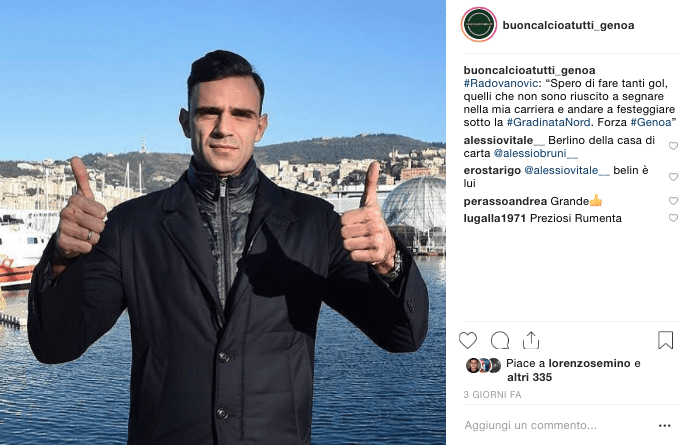Like lugalla1971's Preziosi Rumenta comment
Screen dimensions: 695x445
pyautogui.click(x=673, y=218)
